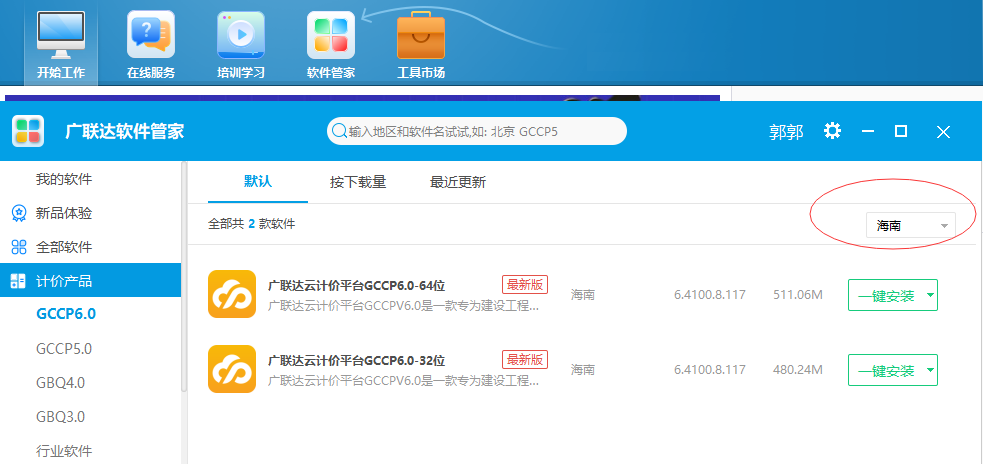This screenshot has width=983, height=464.
Task: Maximize the 软件管家 window
Action: point(901,131)
